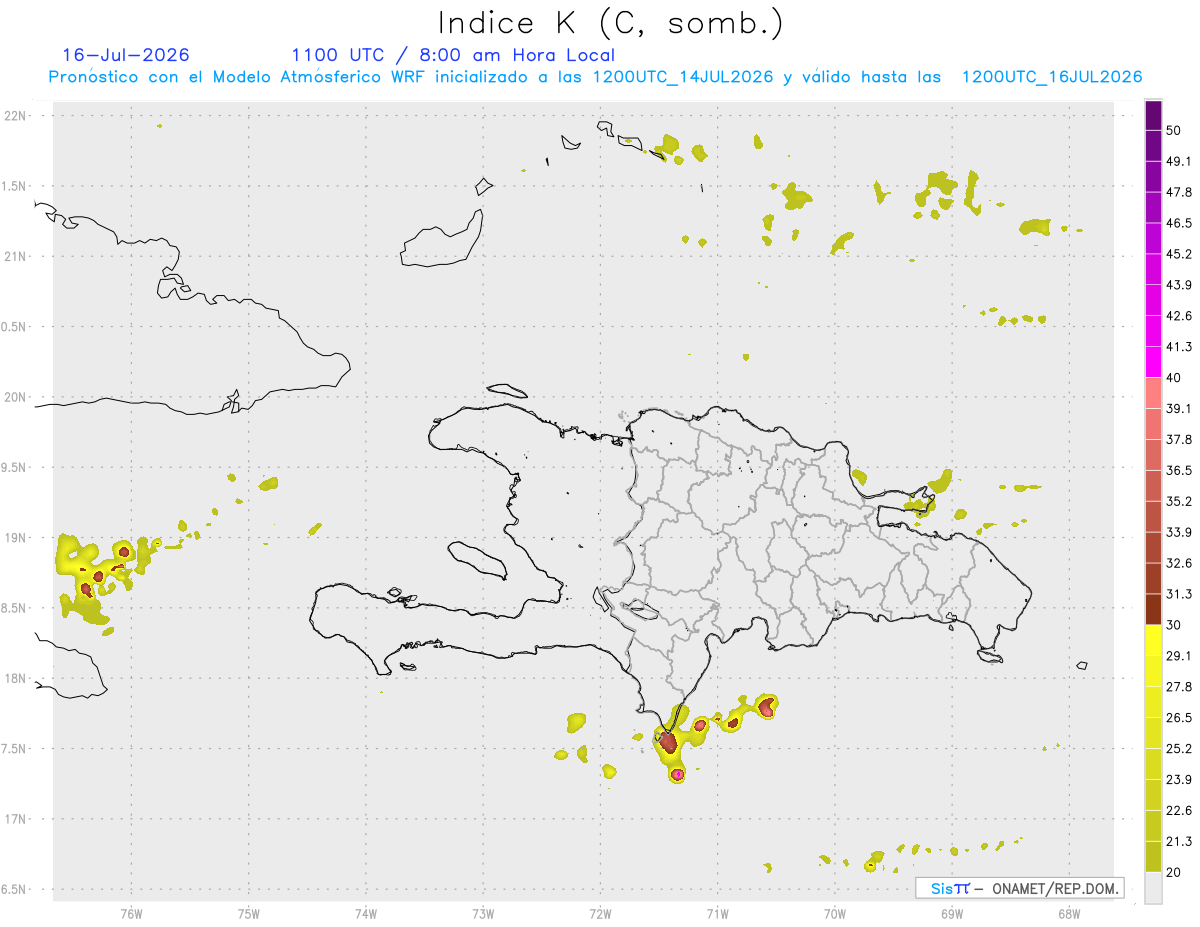Click the 'Pronóstico con el Modelo Atmósferico WRF' line

coord(595,77)
